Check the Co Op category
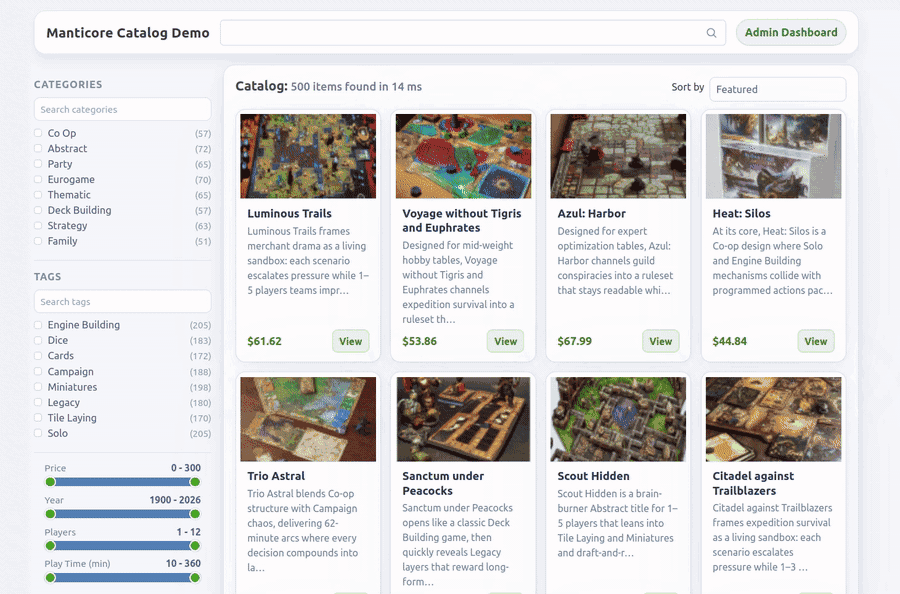Screen dimensions: 900x594 click(38, 133)
